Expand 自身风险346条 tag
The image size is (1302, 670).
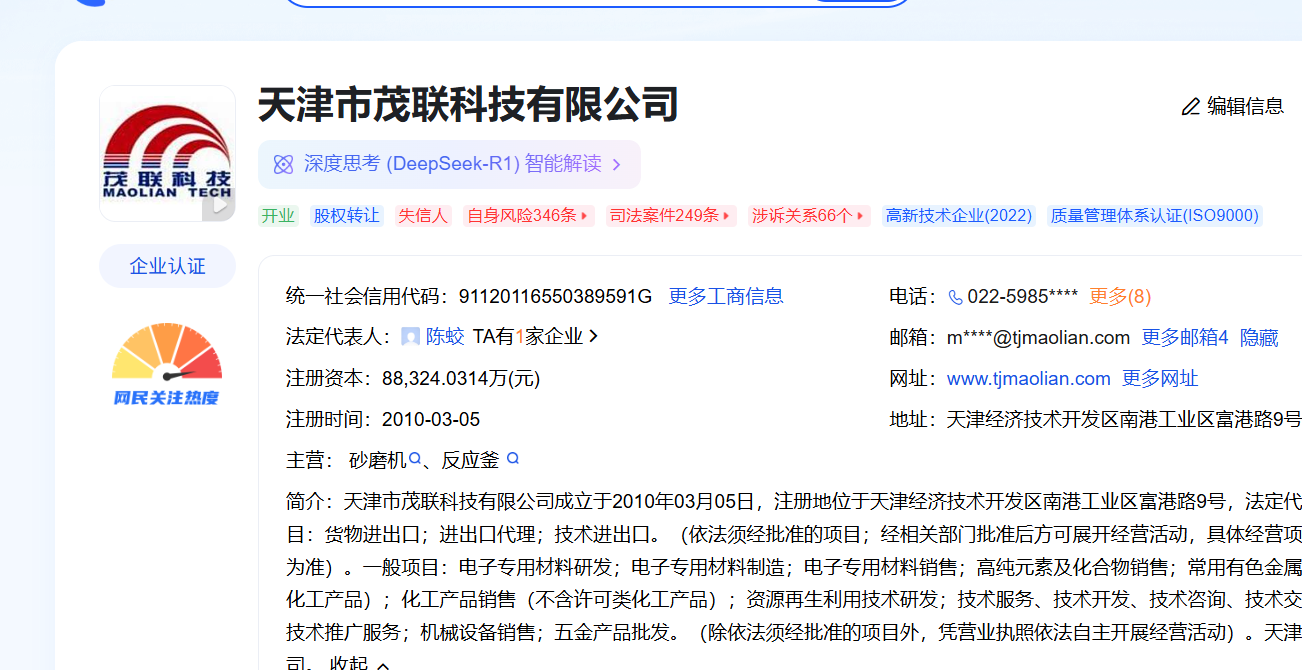(x=528, y=216)
